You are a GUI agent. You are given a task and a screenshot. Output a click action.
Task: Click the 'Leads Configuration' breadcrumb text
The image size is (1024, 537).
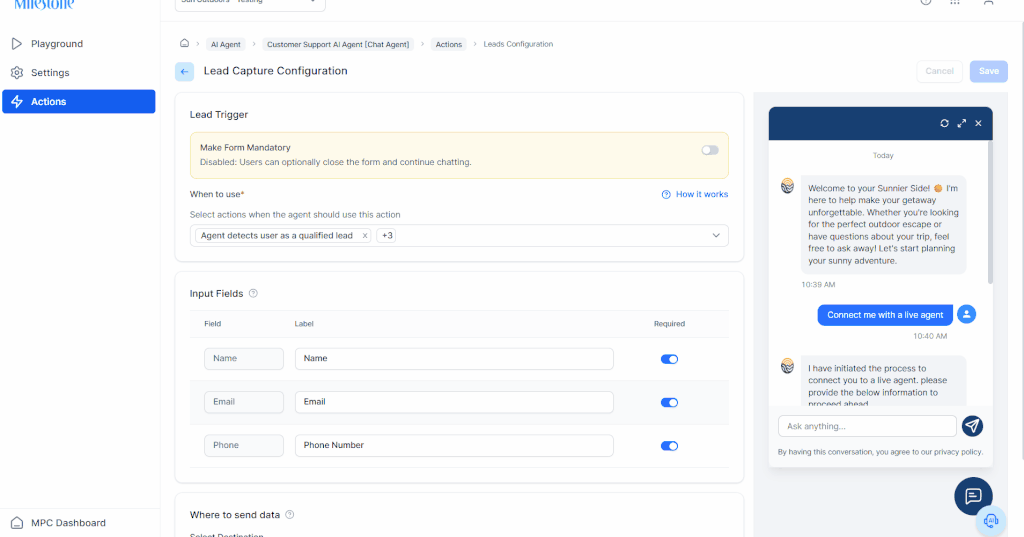(x=518, y=44)
